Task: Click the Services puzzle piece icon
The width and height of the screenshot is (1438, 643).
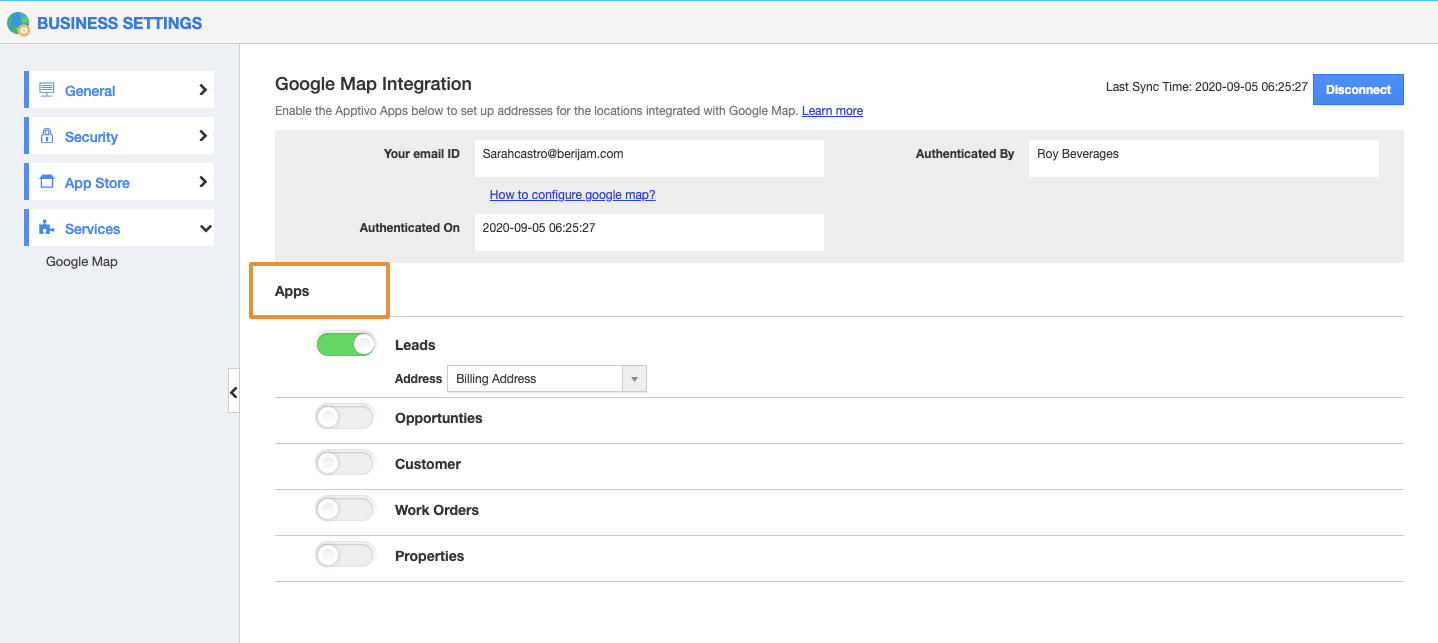Action: (47, 228)
